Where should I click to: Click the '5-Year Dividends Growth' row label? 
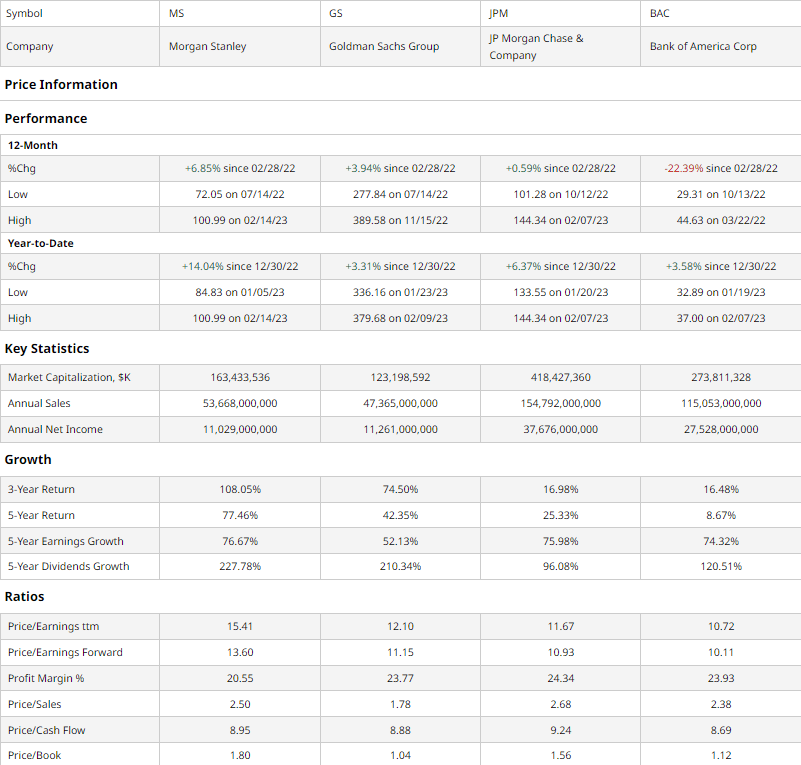pyautogui.click(x=68, y=567)
